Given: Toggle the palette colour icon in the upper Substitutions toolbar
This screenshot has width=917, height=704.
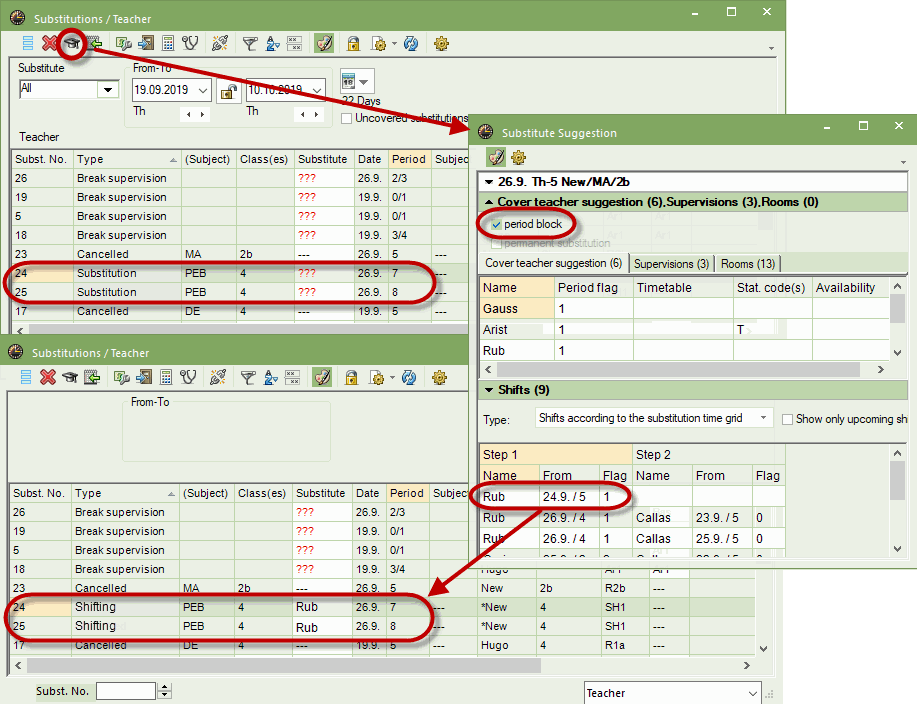Looking at the screenshot, I should coord(324,44).
